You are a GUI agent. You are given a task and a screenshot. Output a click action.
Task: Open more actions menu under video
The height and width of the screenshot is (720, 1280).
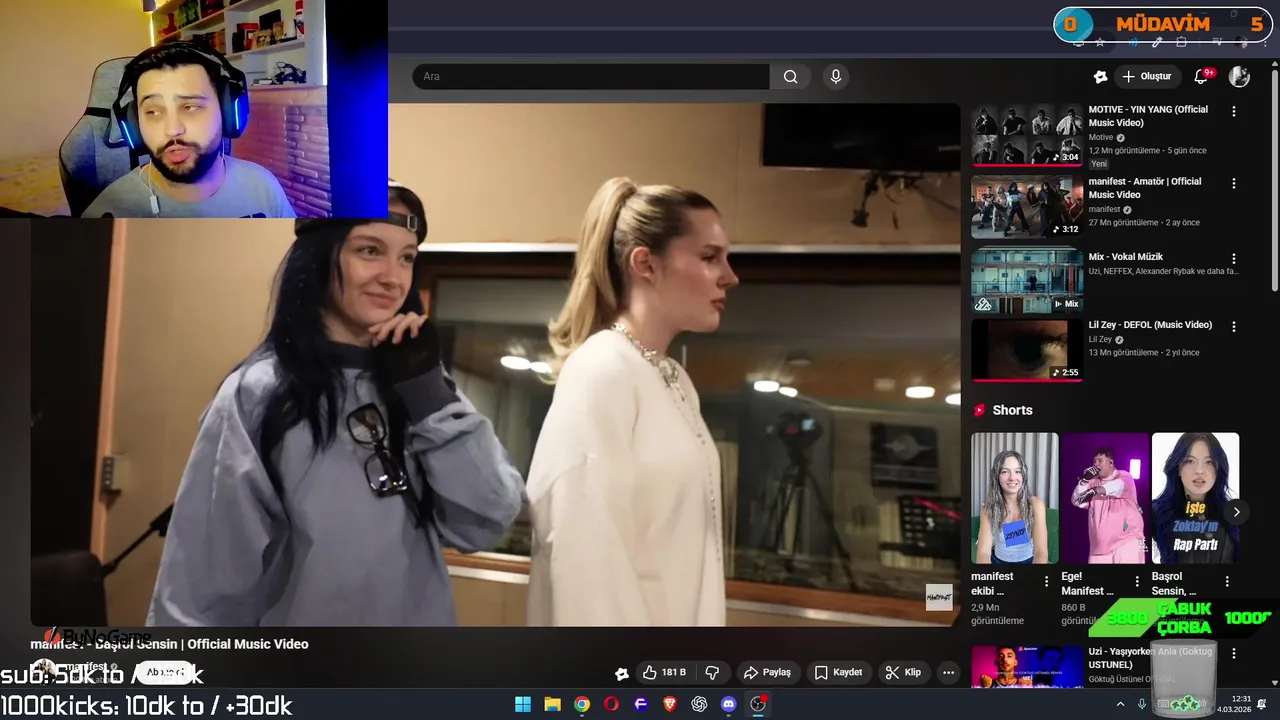click(x=948, y=673)
